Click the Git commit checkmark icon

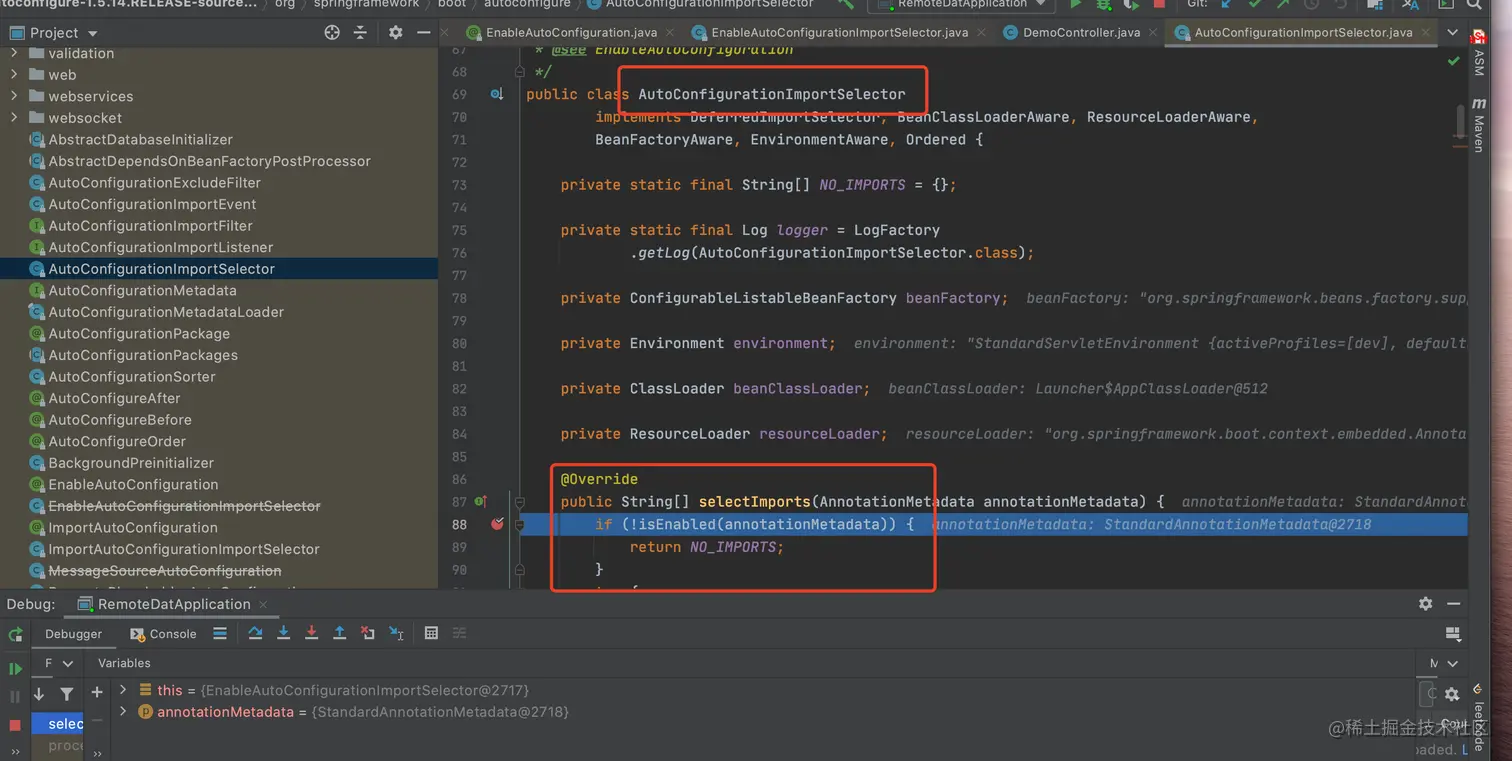click(1255, 5)
